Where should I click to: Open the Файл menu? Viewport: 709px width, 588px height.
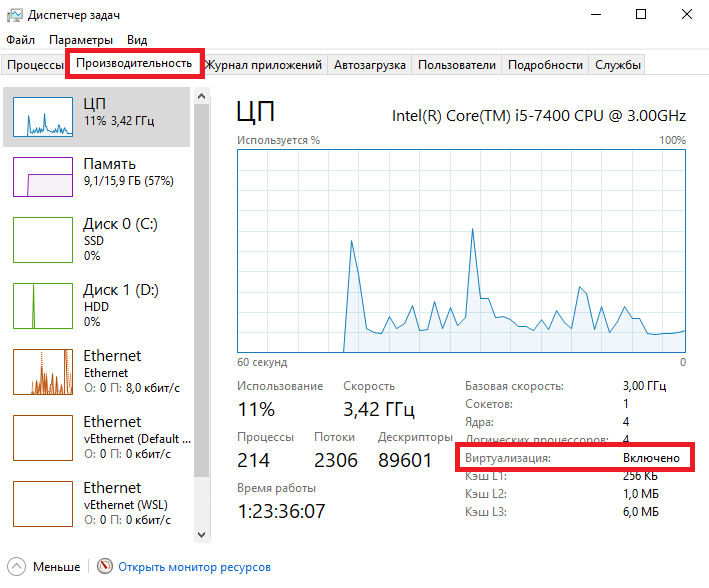click(20, 40)
